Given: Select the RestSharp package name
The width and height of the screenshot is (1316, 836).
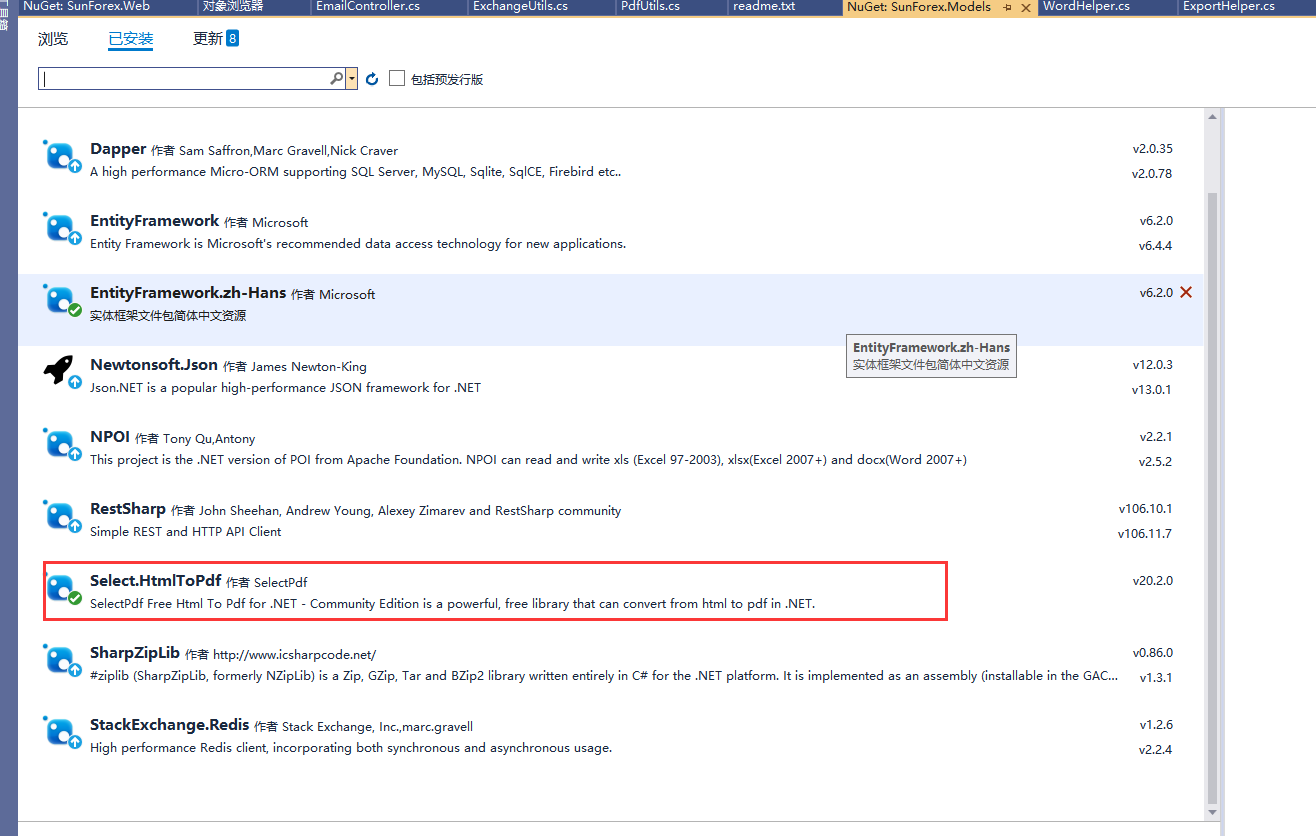Looking at the screenshot, I should 128,509.
